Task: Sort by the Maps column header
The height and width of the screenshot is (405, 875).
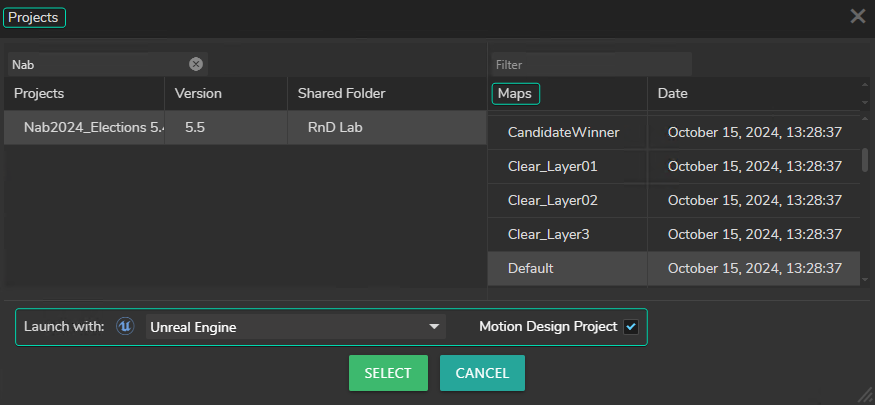Action: tap(515, 93)
